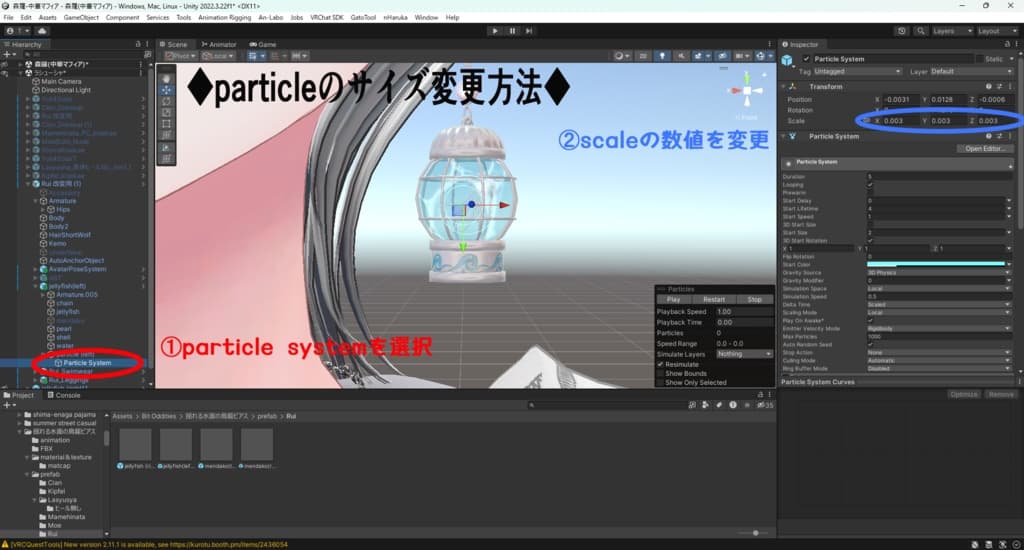Open the Animation Rigging menu

pyautogui.click(x=224, y=18)
